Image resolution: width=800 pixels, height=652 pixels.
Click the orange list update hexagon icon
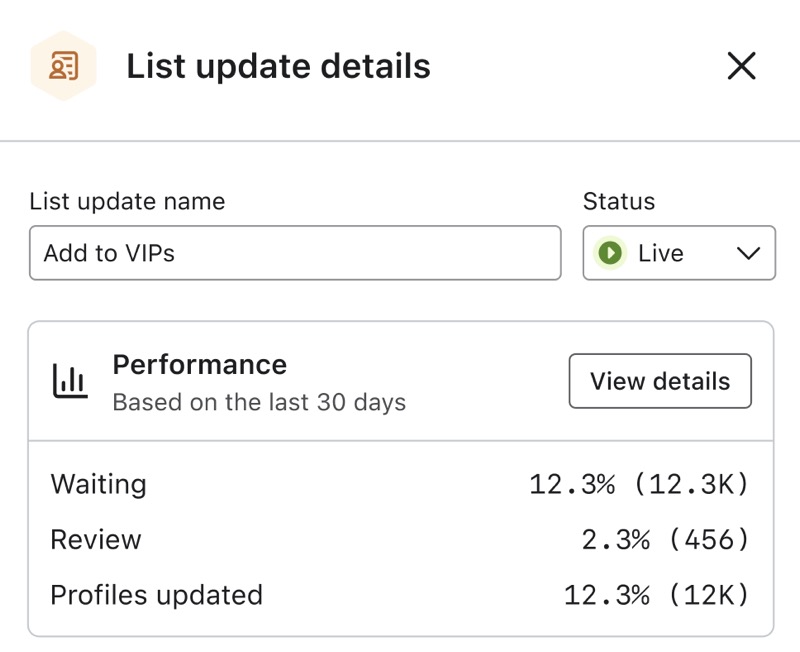(63, 67)
